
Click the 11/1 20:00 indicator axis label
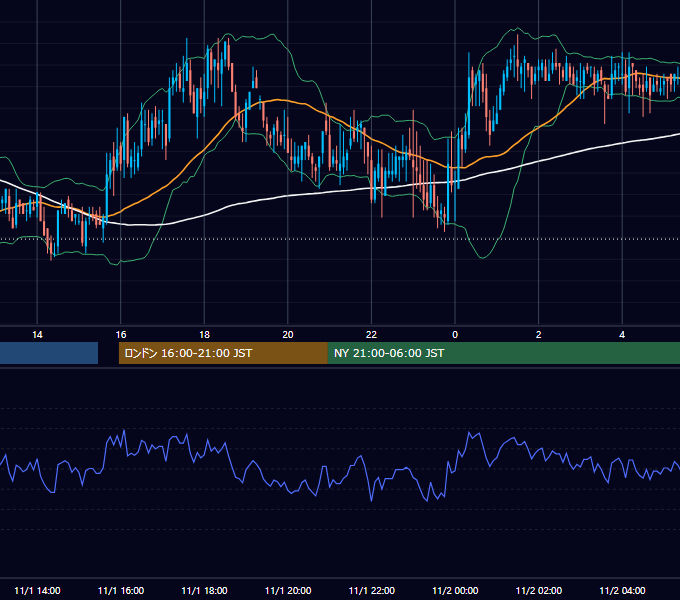pyautogui.click(x=288, y=590)
